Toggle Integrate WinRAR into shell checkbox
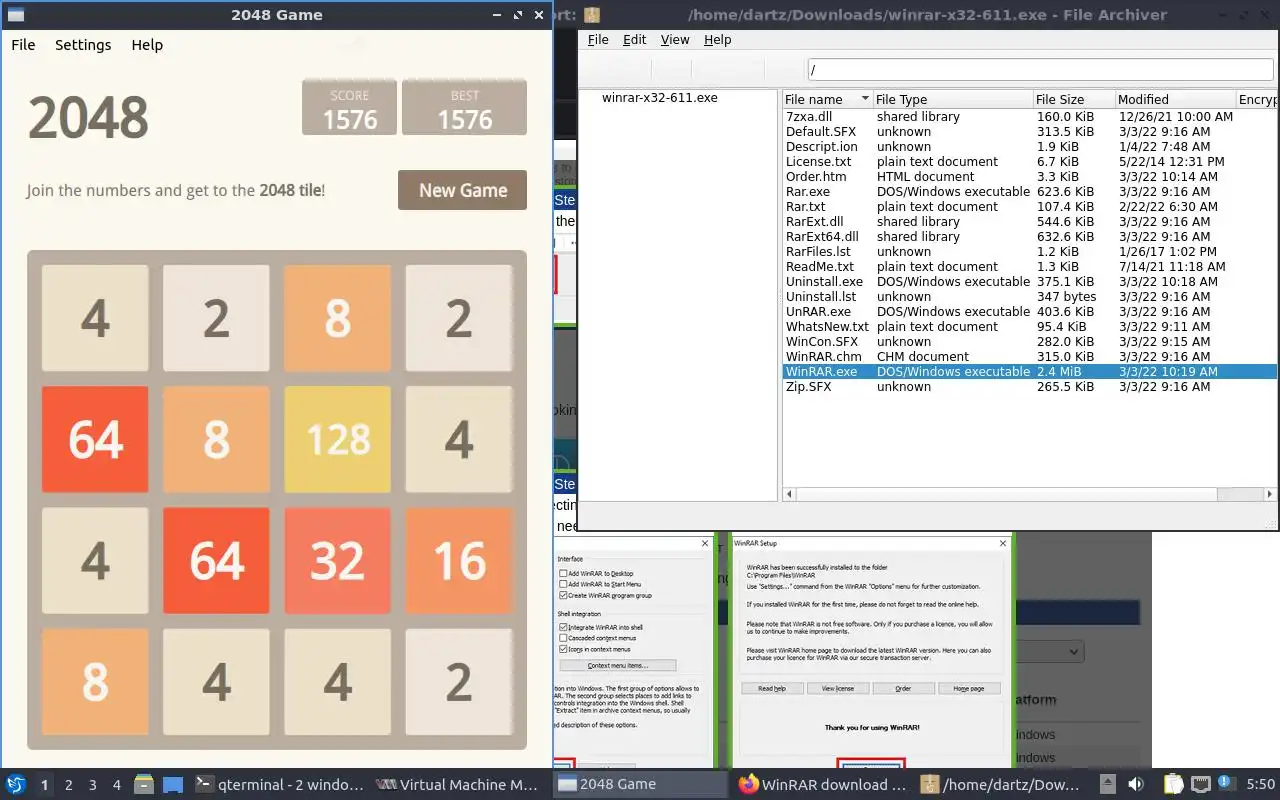Image resolution: width=1280 pixels, height=800 pixels. [564, 627]
